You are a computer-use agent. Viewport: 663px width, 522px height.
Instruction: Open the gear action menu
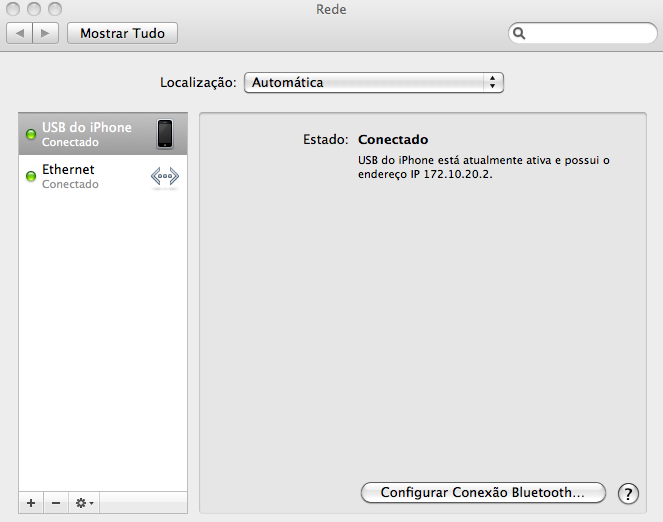pyautogui.click(x=84, y=503)
